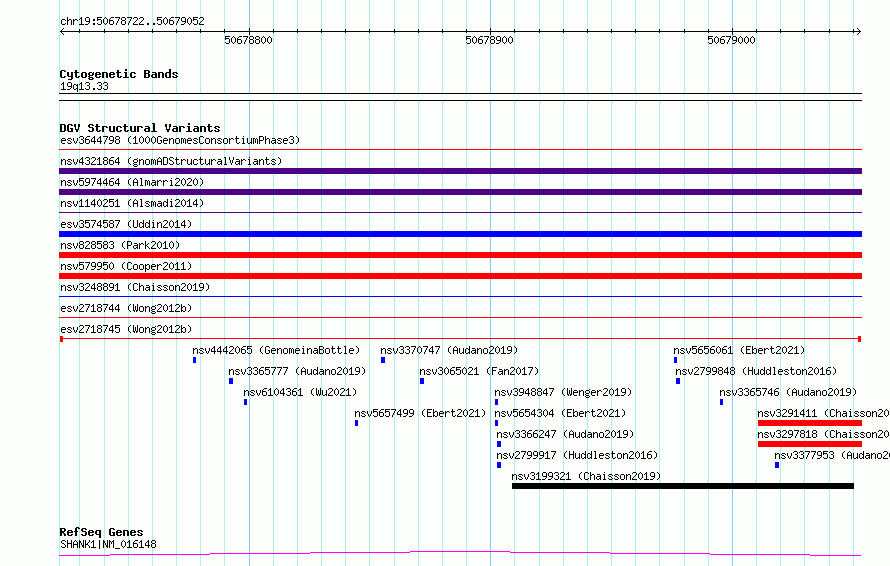Select the nsv3297818 Chaisson red bar
This screenshot has width=890, height=566.
pos(810,444)
